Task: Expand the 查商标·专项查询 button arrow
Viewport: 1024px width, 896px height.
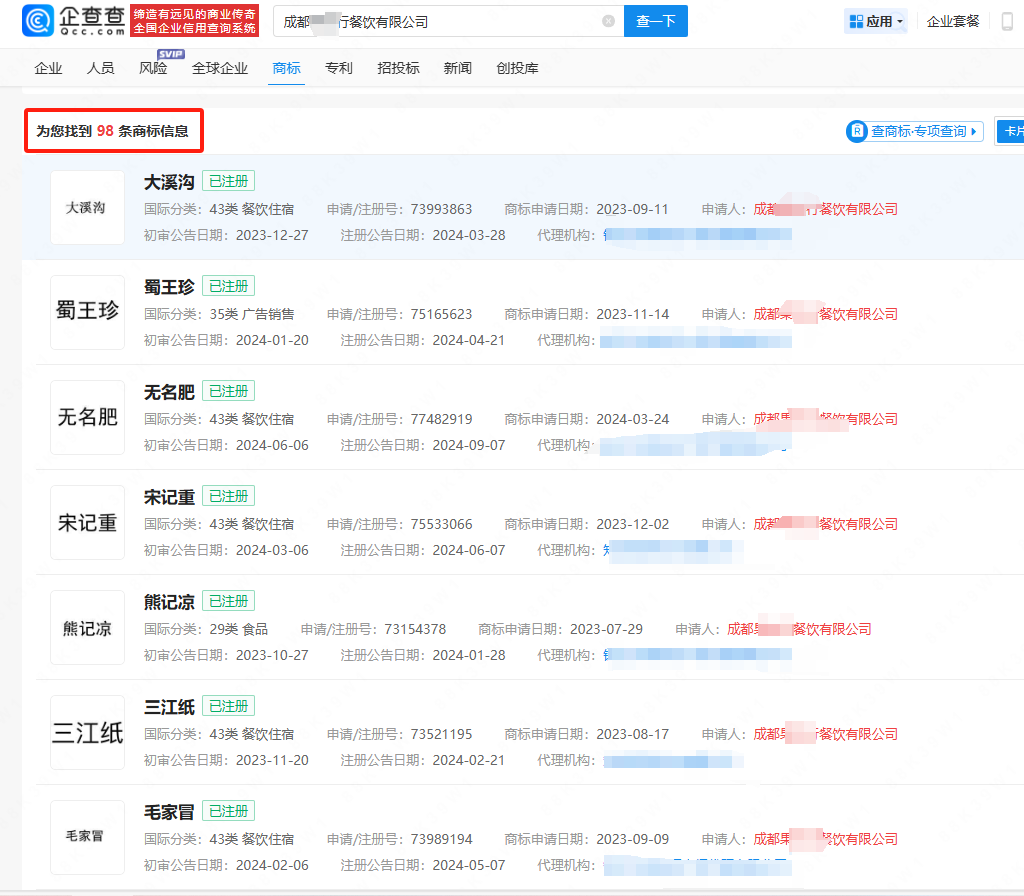Action: [975, 131]
